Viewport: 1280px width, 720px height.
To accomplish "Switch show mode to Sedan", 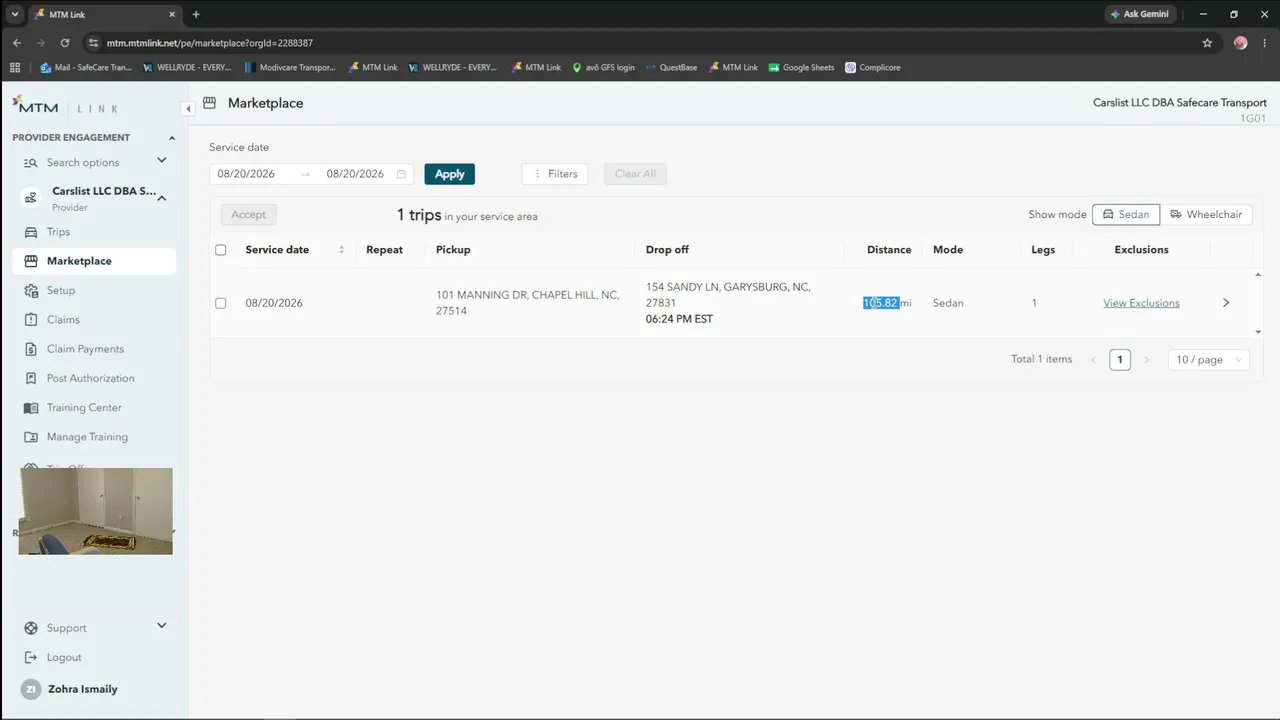I will 1126,214.
